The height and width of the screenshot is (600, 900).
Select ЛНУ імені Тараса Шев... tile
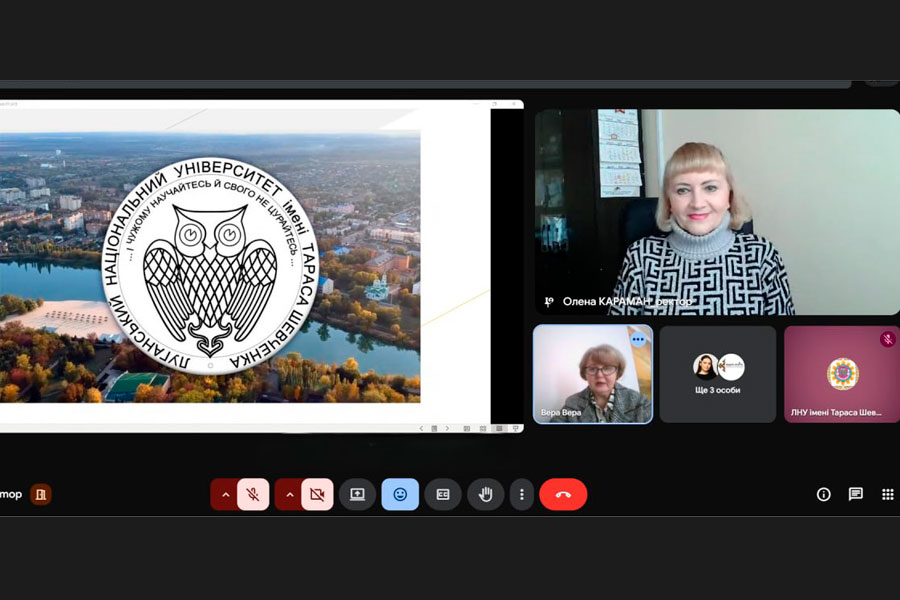point(842,374)
